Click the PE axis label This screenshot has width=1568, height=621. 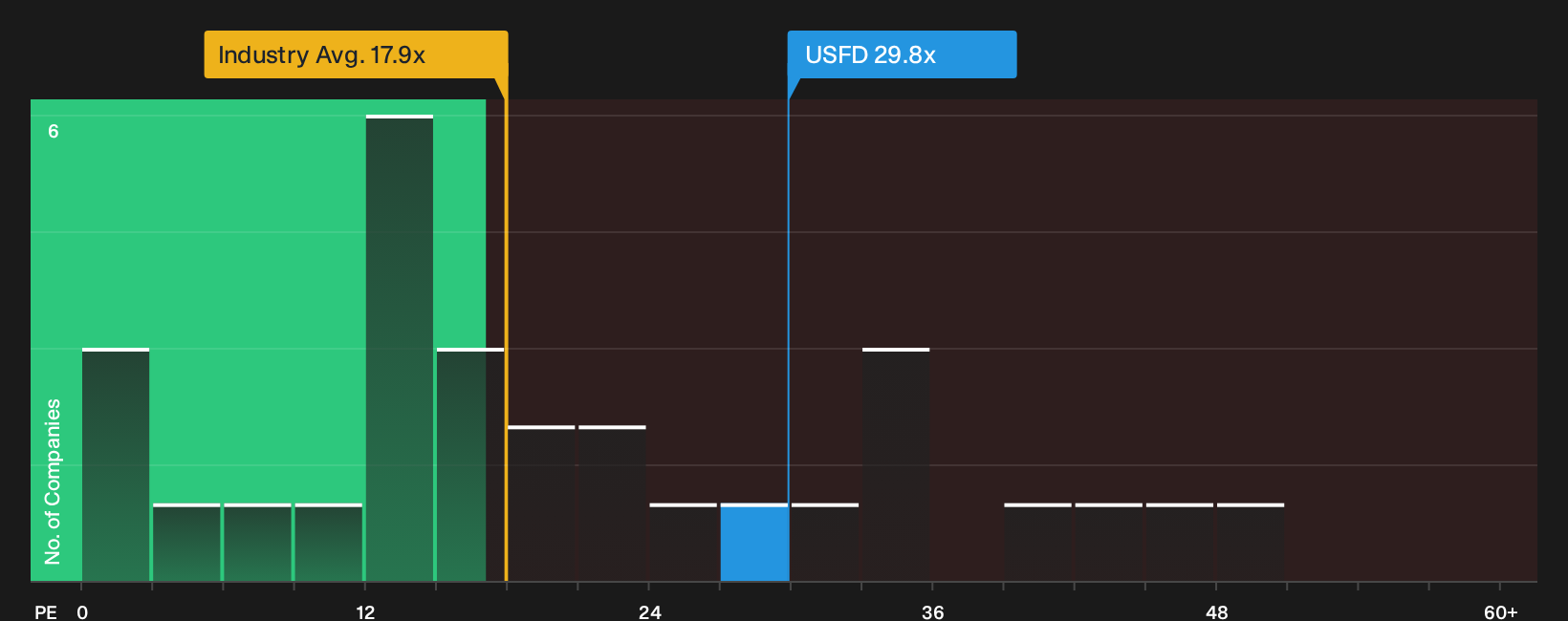coord(46,611)
